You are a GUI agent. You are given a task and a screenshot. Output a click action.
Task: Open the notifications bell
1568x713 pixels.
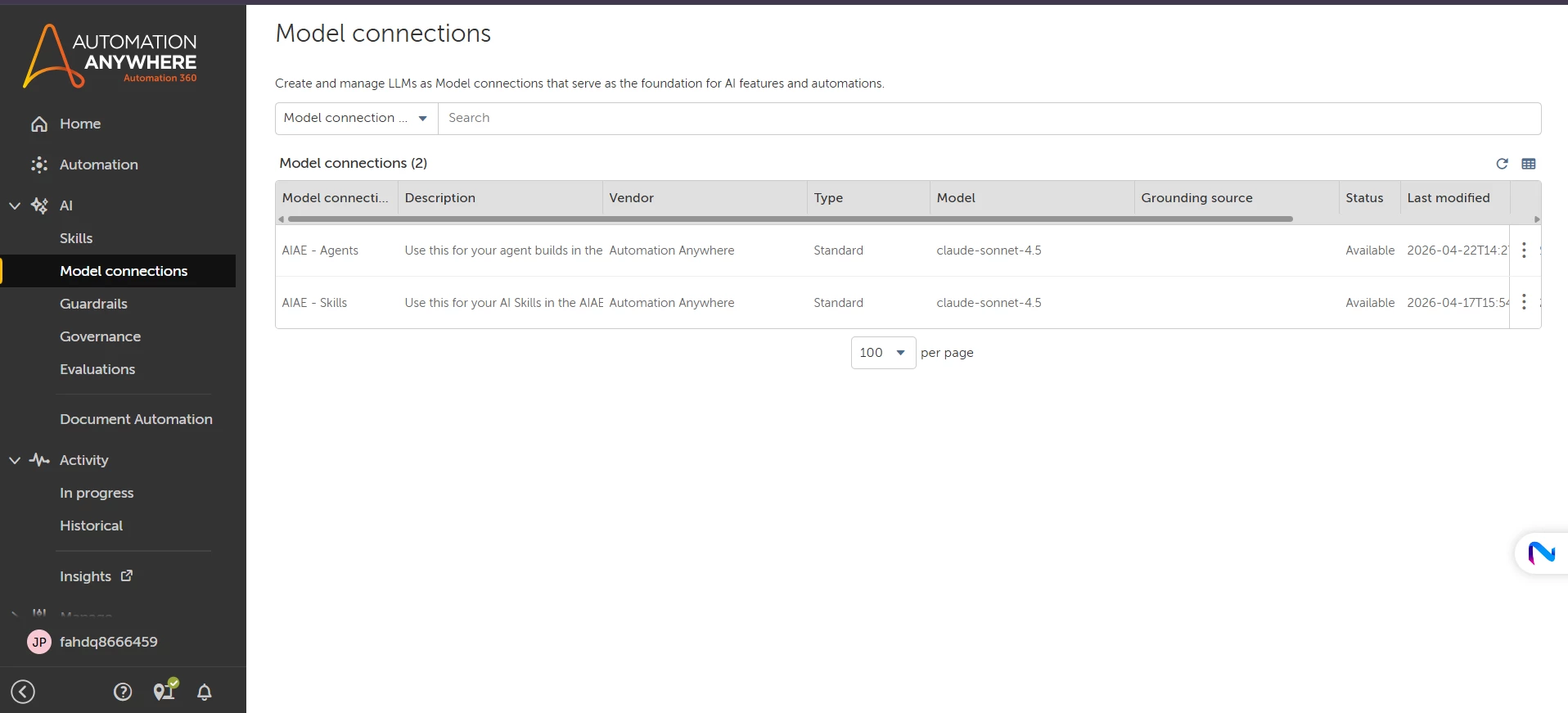[x=205, y=693]
